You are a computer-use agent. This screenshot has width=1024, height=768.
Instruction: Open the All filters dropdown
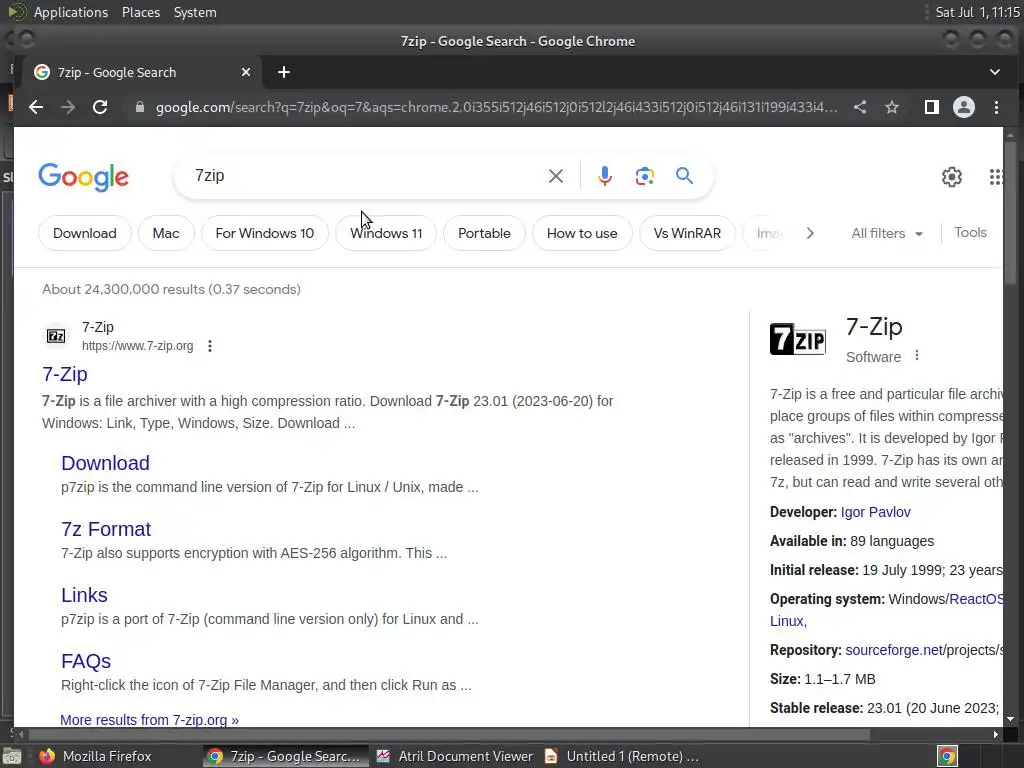pyautogui.click(x=886, y=233)
